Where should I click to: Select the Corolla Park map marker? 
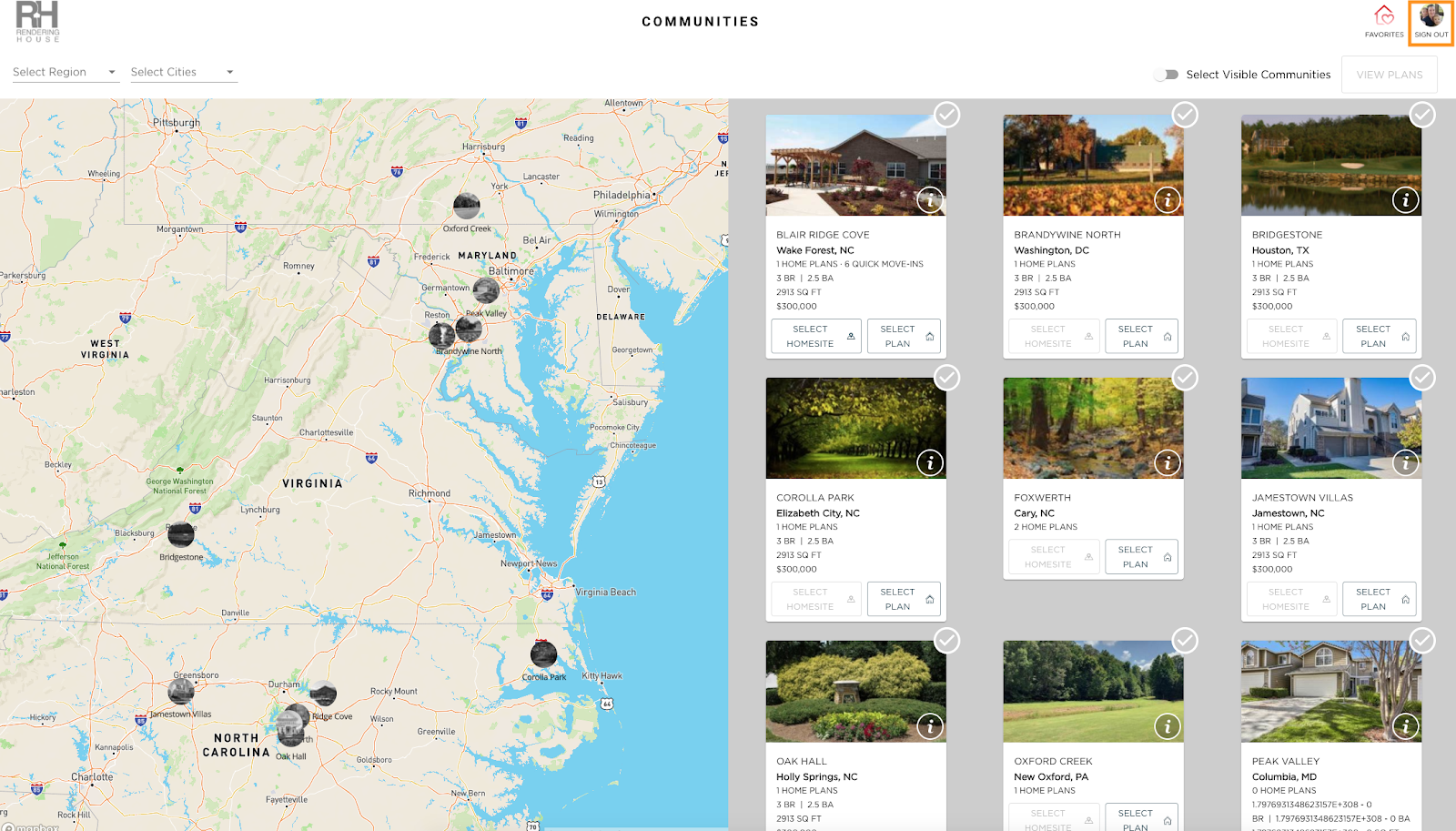(x=544, y=654)
